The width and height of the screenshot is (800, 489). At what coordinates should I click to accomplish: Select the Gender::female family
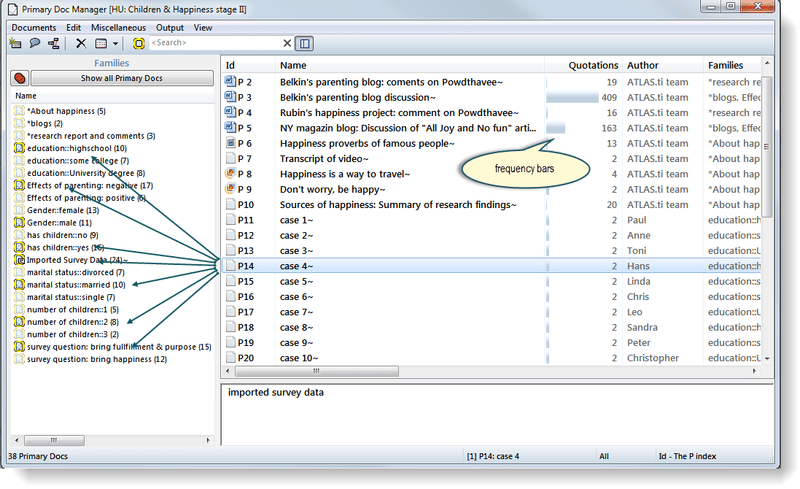(62, 210)
